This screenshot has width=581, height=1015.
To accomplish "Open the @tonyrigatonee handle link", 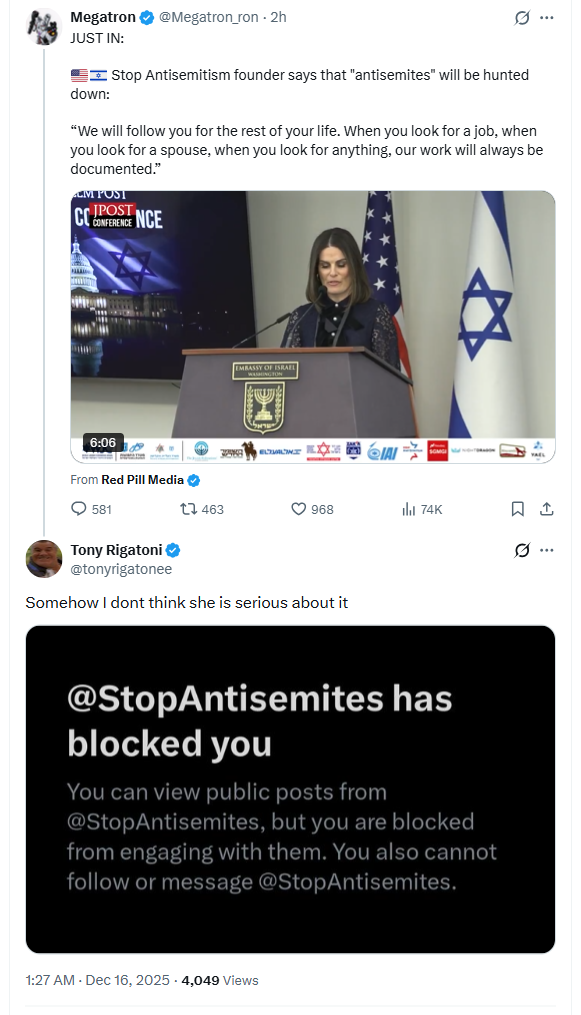I will tap(121, 569).
